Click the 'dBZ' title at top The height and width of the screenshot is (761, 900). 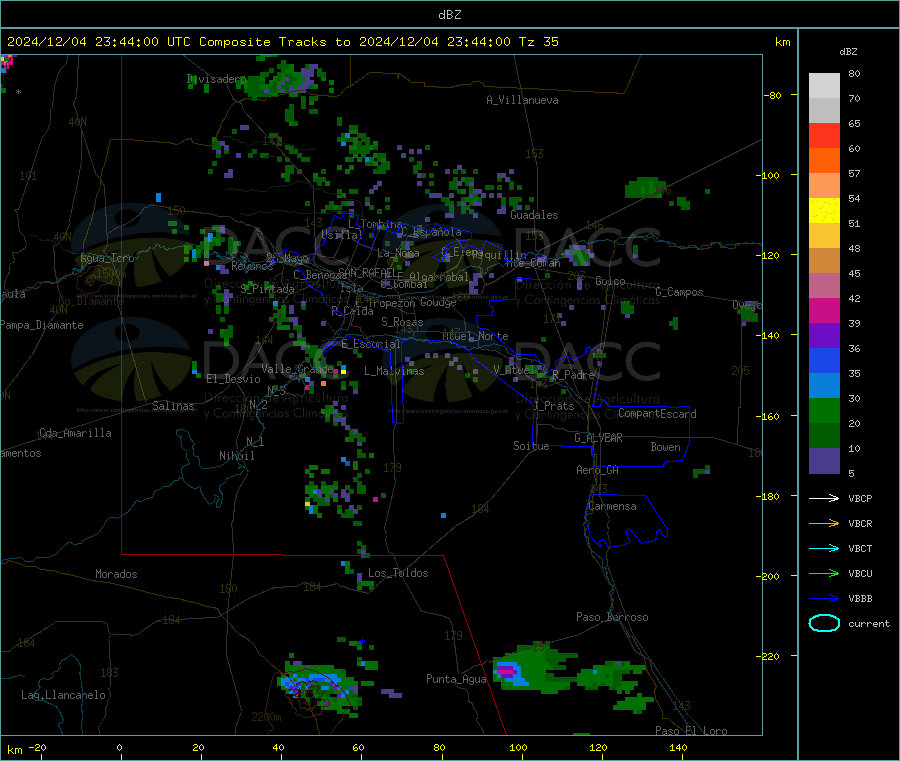(x=449, y=15)
